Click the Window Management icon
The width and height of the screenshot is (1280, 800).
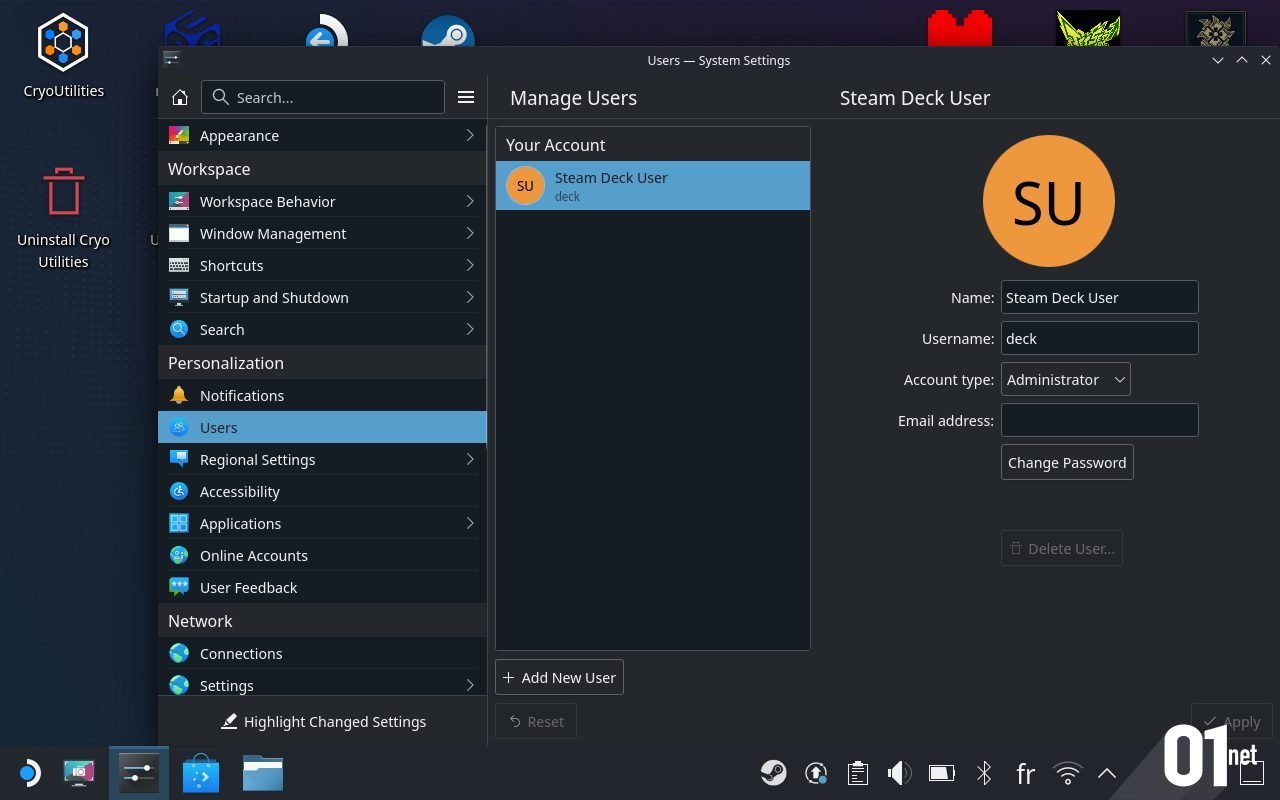pos(179,233)
